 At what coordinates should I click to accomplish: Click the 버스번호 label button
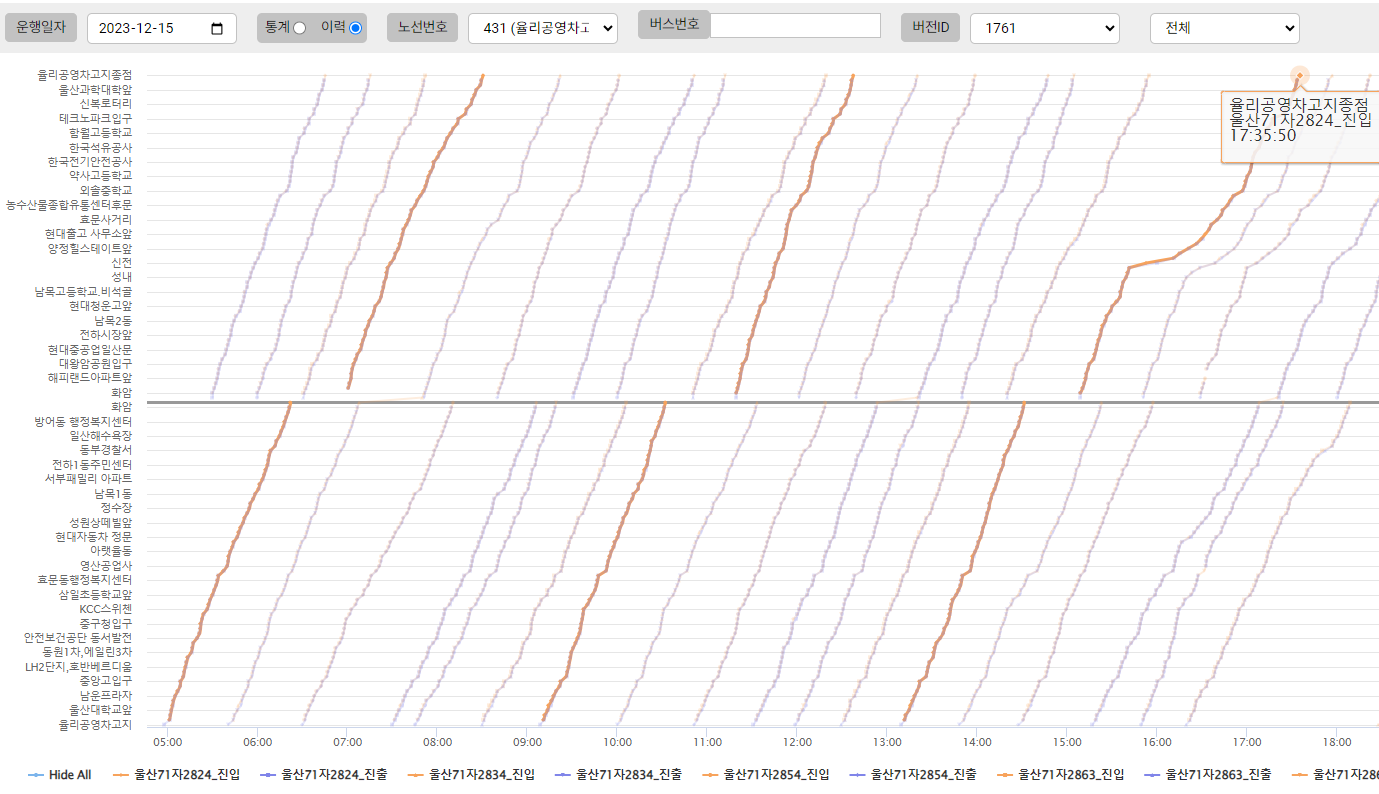click(x=673, y=24)
